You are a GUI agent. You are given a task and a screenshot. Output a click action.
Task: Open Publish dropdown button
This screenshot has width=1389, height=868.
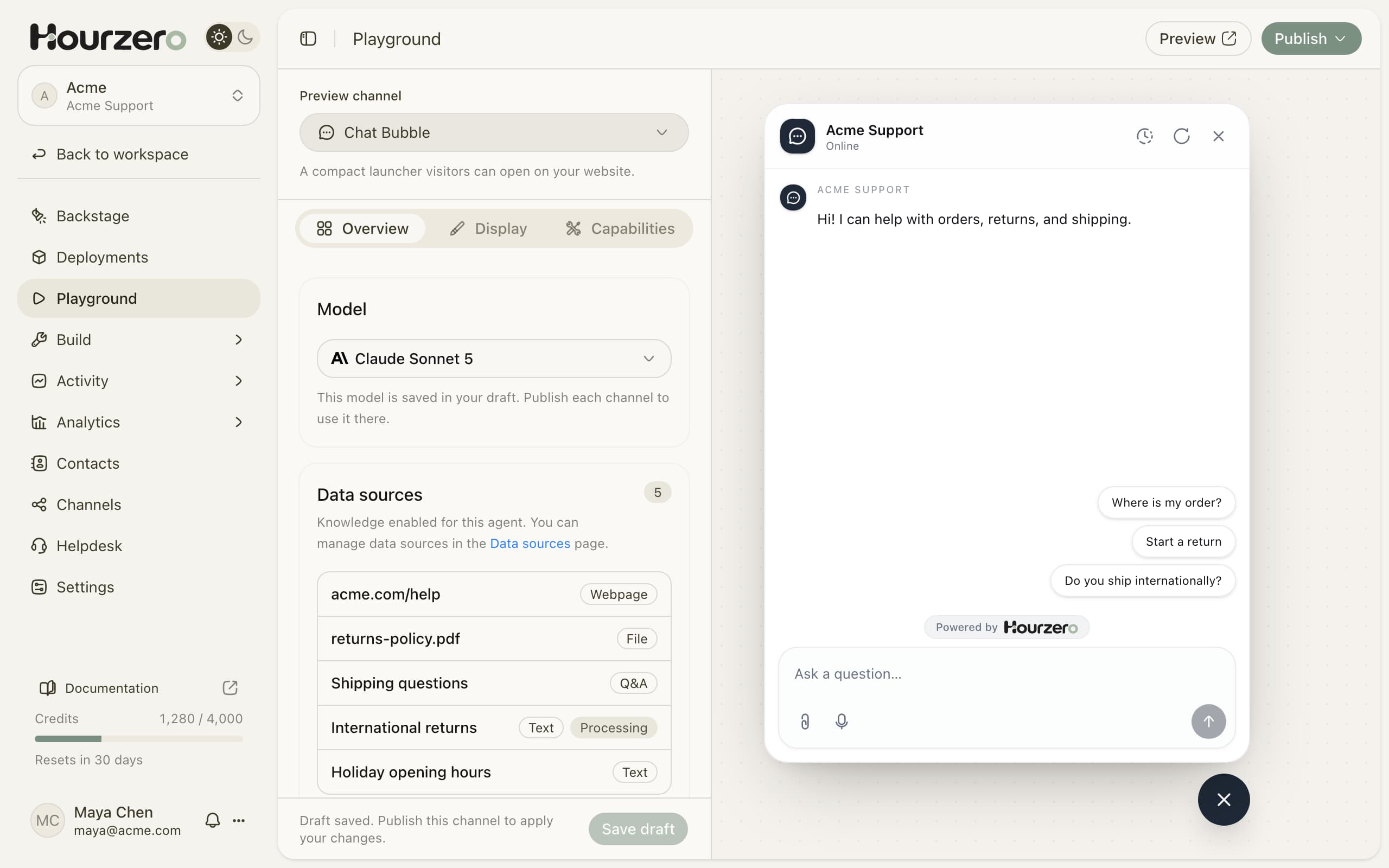click(1310, 39)
